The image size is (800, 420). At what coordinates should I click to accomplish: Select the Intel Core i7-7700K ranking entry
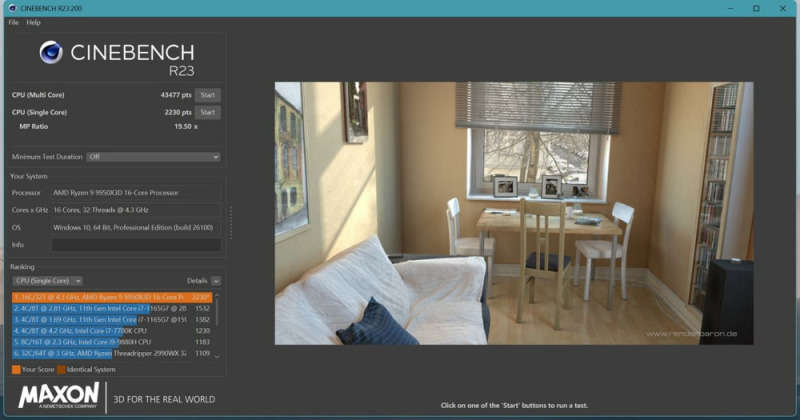pyautogui.click(x=110, y=330)
